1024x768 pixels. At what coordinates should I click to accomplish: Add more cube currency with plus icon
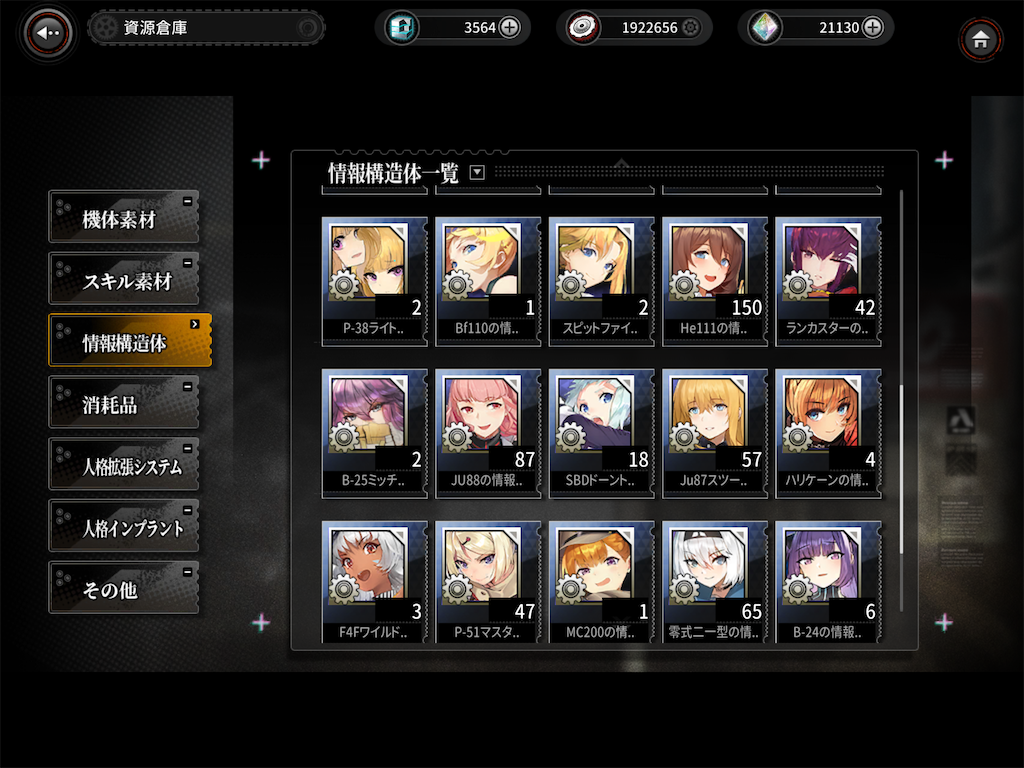509,27
